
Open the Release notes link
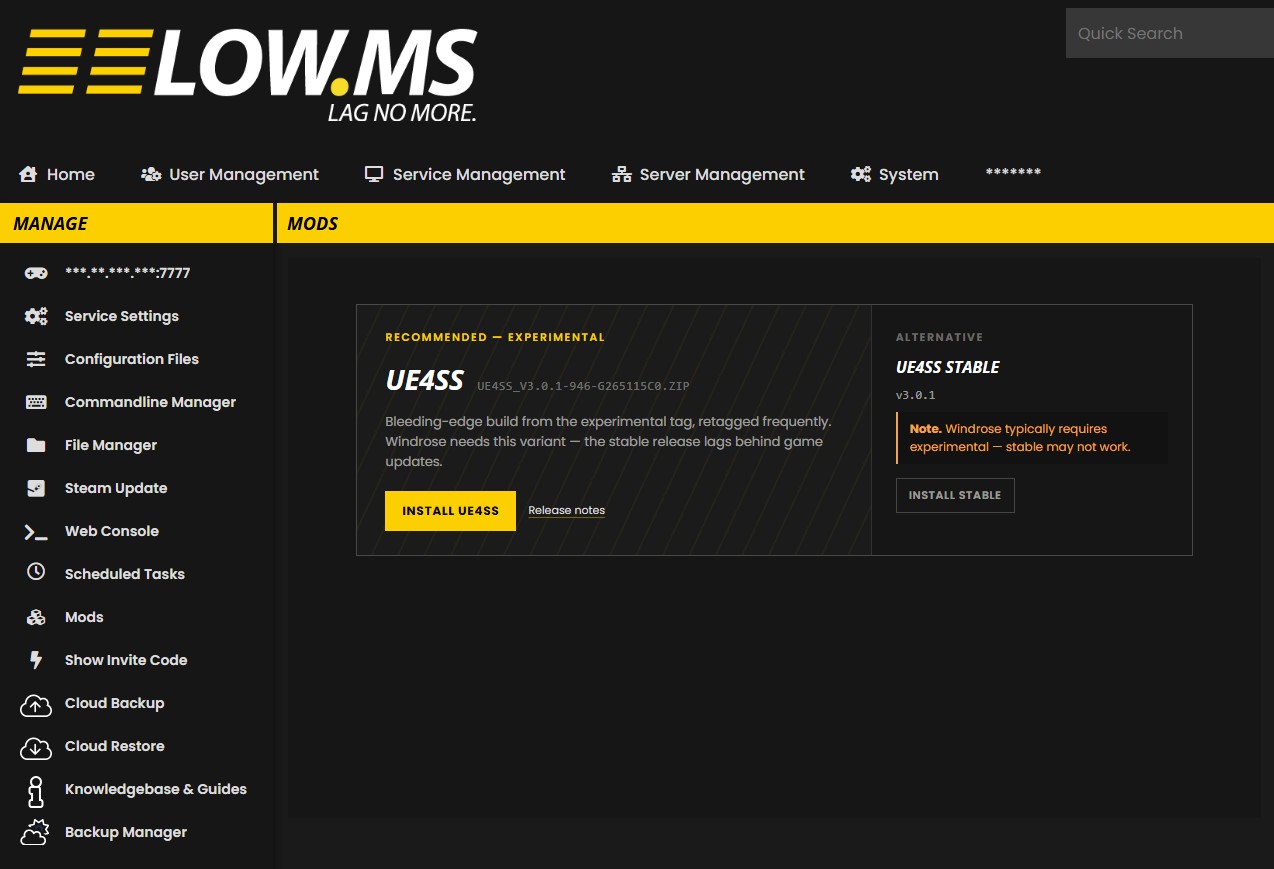566,510
